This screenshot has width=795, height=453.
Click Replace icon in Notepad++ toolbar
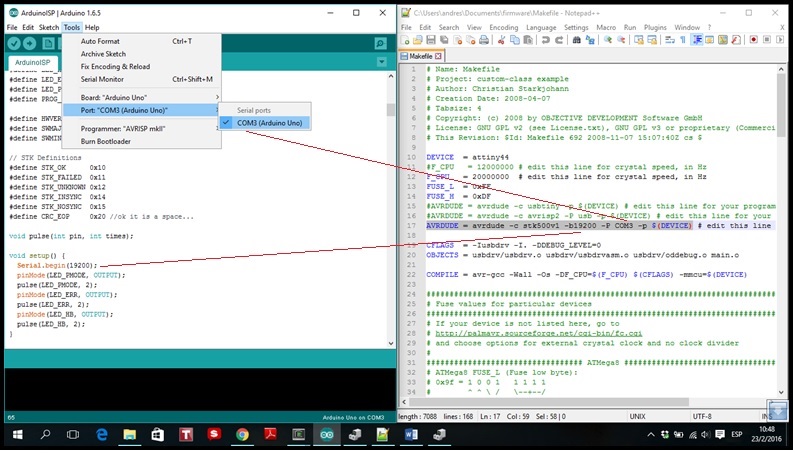(x=590, y=40)
